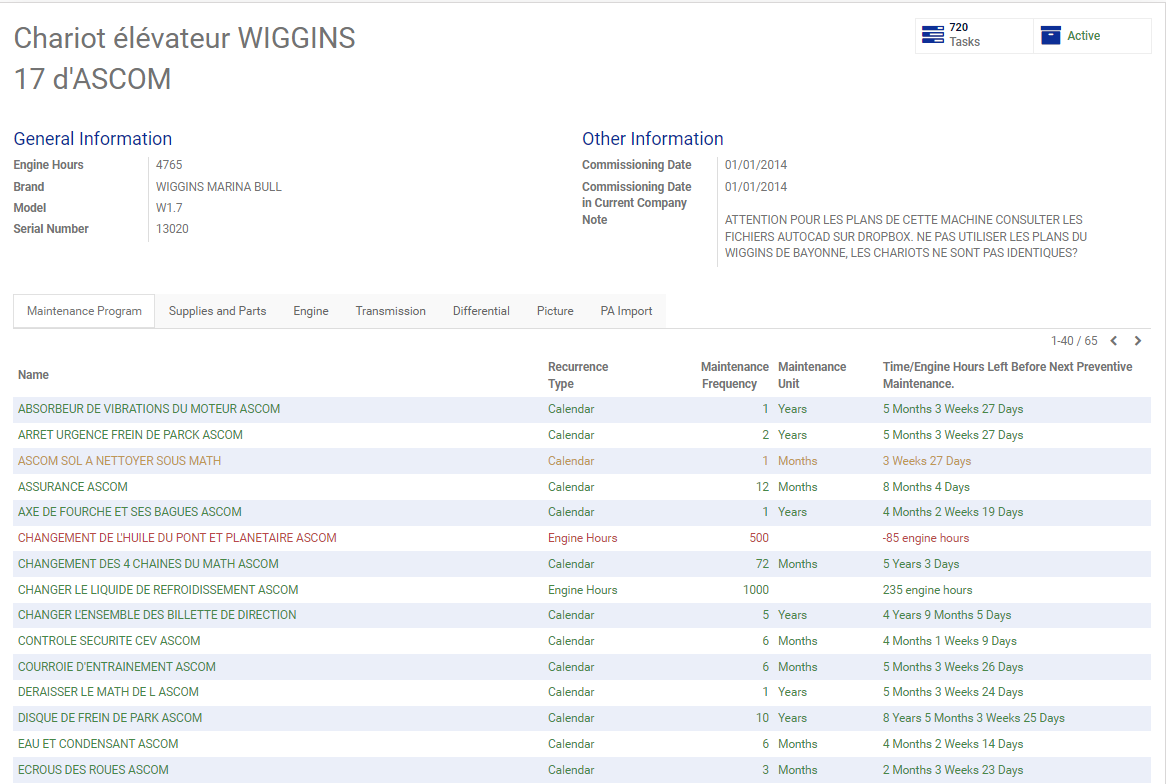The image size is (1166, 784).
Task: Open the Differential tab
Action: tap(481, 311)
